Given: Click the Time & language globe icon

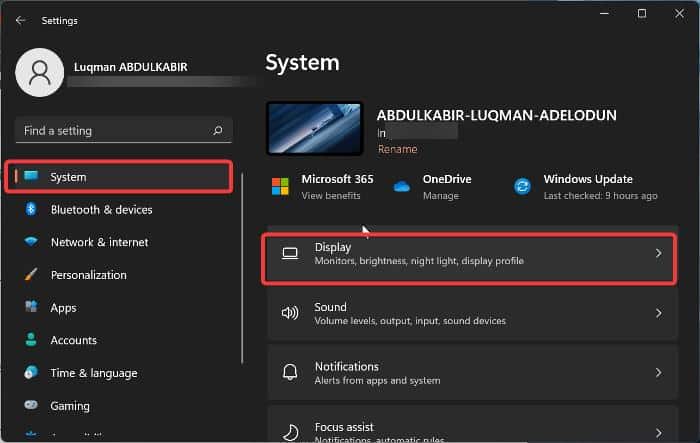Looking at the screenshot, I should point(31,372).
